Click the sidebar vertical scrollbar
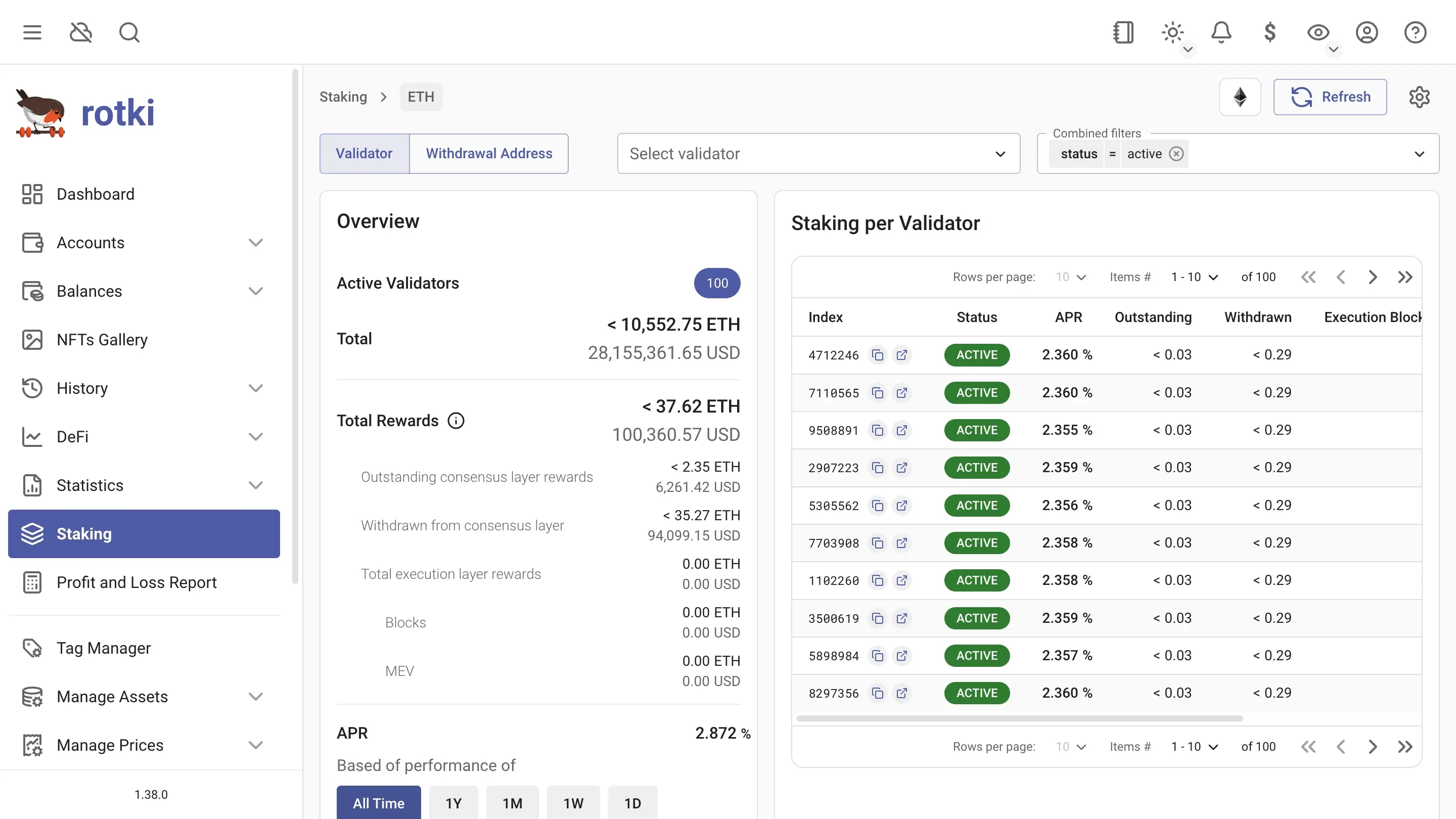 coord(294,326)
